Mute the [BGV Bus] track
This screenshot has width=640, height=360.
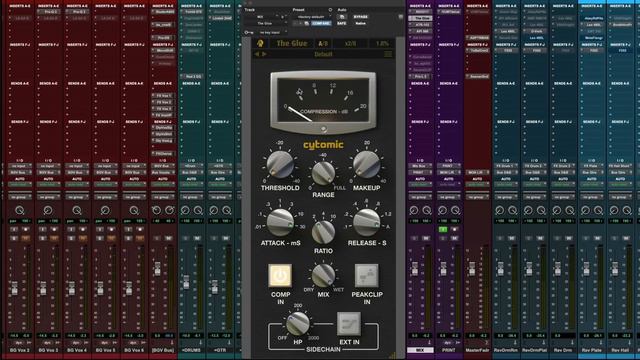[x=168, y=238]
